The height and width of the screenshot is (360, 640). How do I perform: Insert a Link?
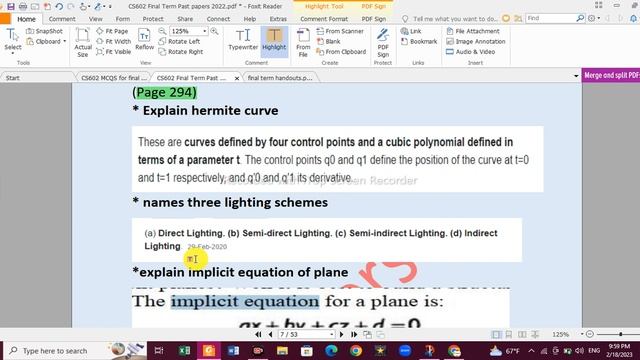tap(411, 31)
